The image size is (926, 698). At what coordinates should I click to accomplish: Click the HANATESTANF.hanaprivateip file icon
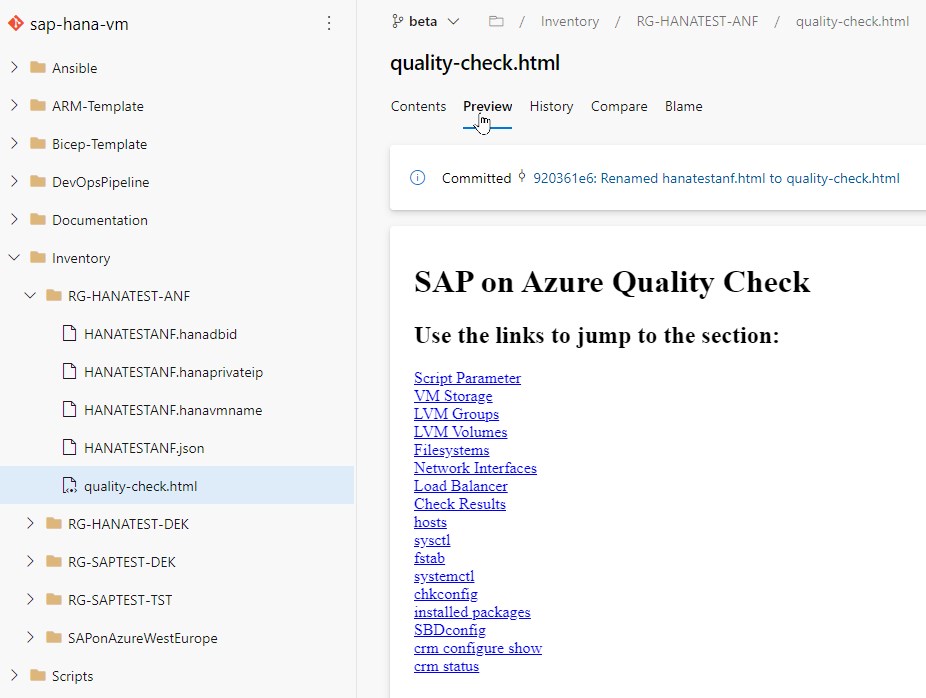(x=70, y=371)
